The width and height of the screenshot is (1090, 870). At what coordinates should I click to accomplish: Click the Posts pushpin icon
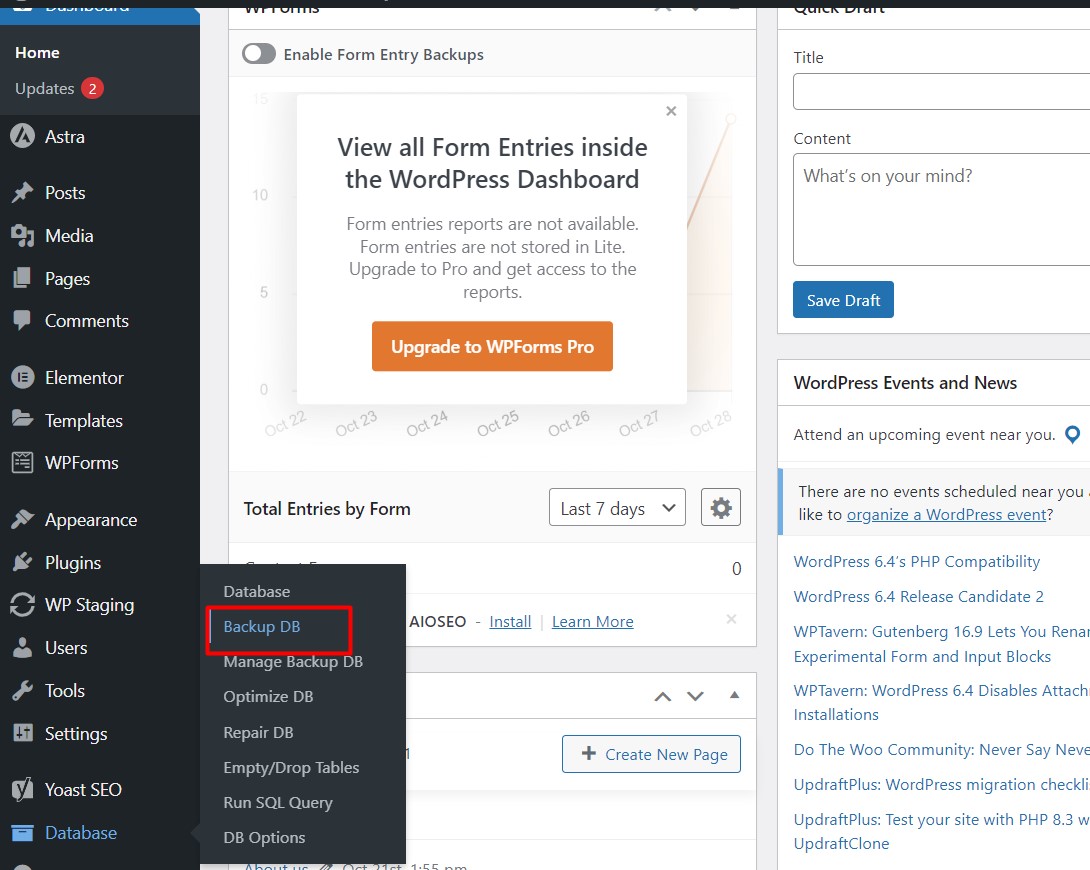(x=22, y=192)
